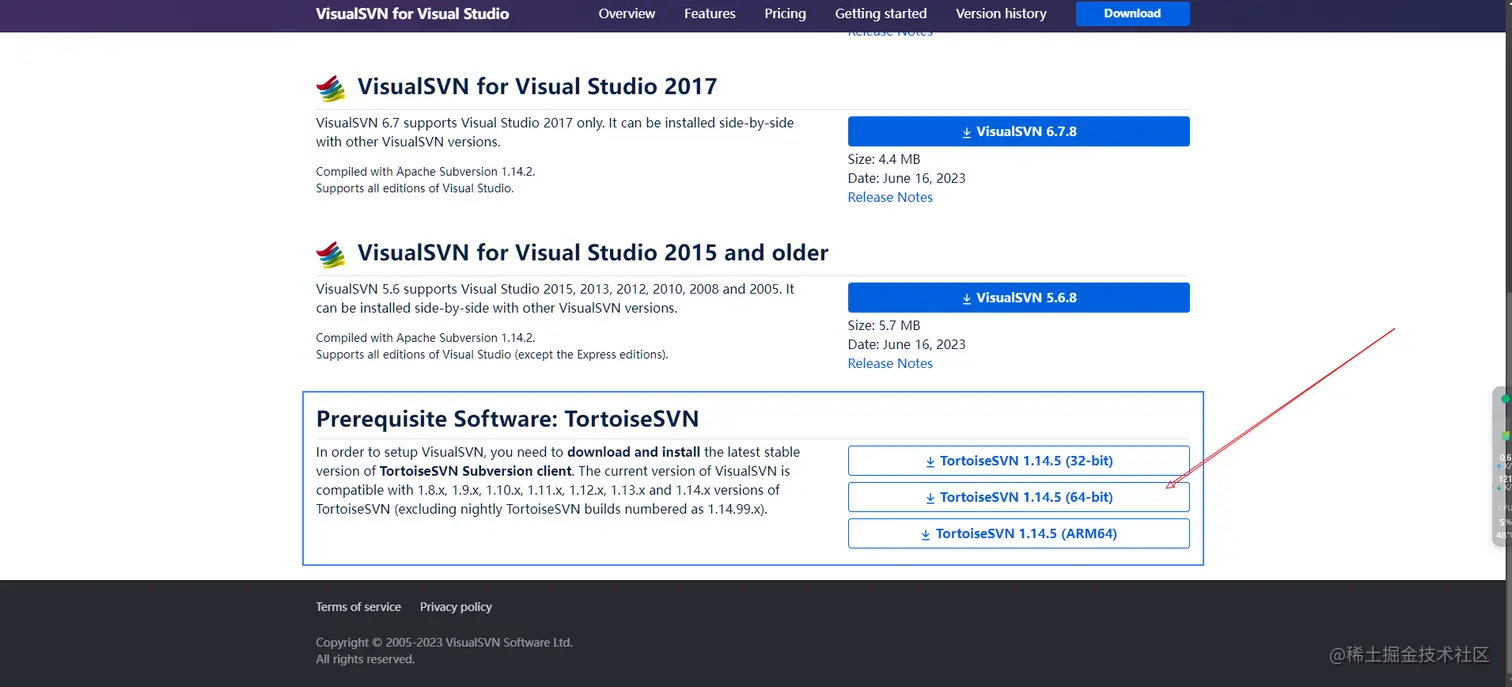The height and width of the screenshot is (687, 1512).
Task: Download VisualSVN 5.6.8
Action: [1019, 298]
